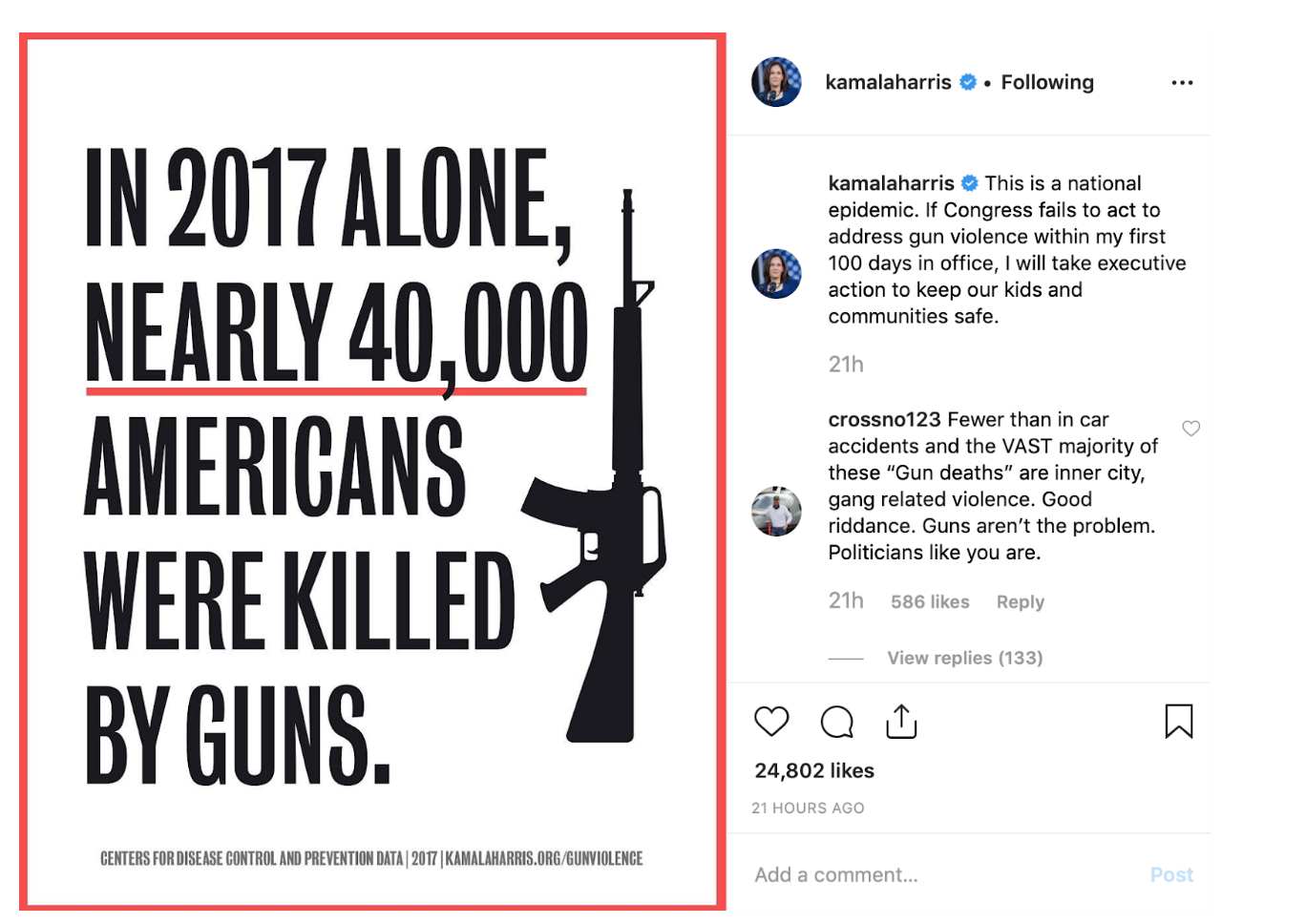Open the crossno123 username link
The image size is (1306, 924).
(884, 419)
